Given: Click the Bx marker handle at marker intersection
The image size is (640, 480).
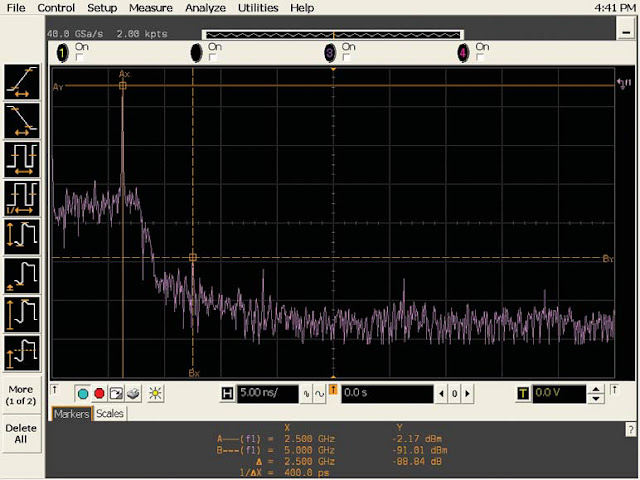Looking at the screenshot, I should pyautogui.click(x=193, y=257).
